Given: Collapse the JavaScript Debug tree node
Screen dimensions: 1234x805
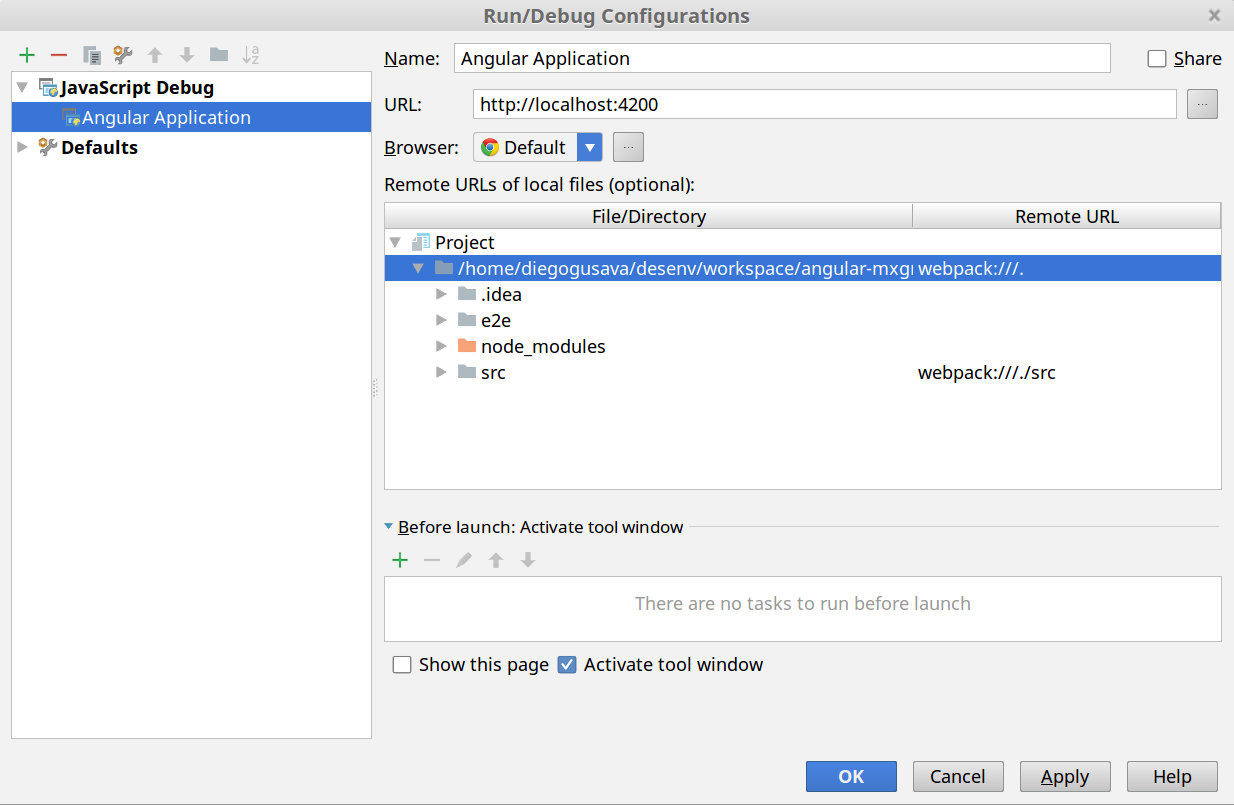Looking at the screenshot, I should click(x=22, y=87).
